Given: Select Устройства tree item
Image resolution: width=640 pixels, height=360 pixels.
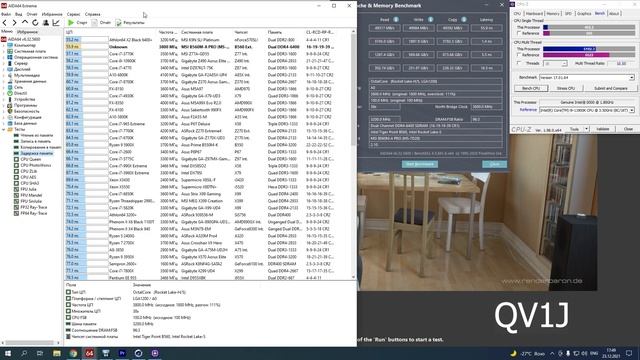Looking at the screenshot, I should [x=24, y=99].
